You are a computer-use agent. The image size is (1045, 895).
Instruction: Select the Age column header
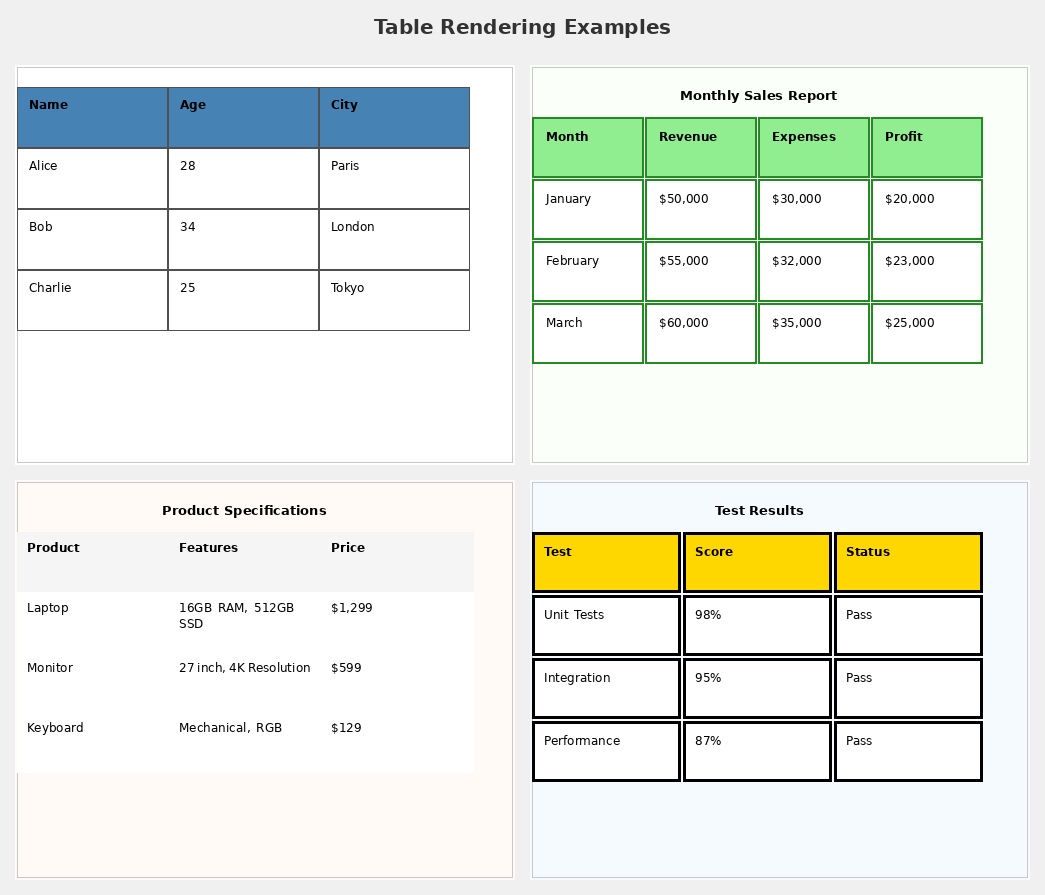(192, 105)
